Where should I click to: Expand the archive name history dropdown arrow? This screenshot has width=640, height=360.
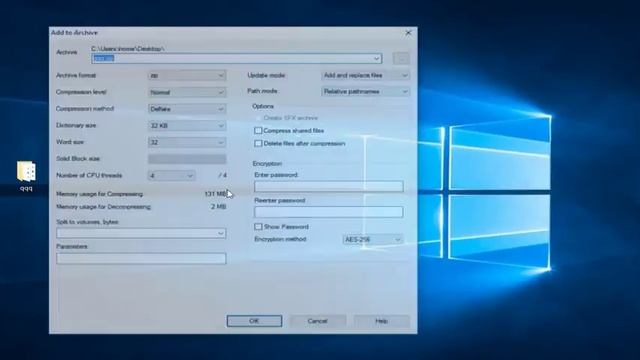tap(376, 59)
